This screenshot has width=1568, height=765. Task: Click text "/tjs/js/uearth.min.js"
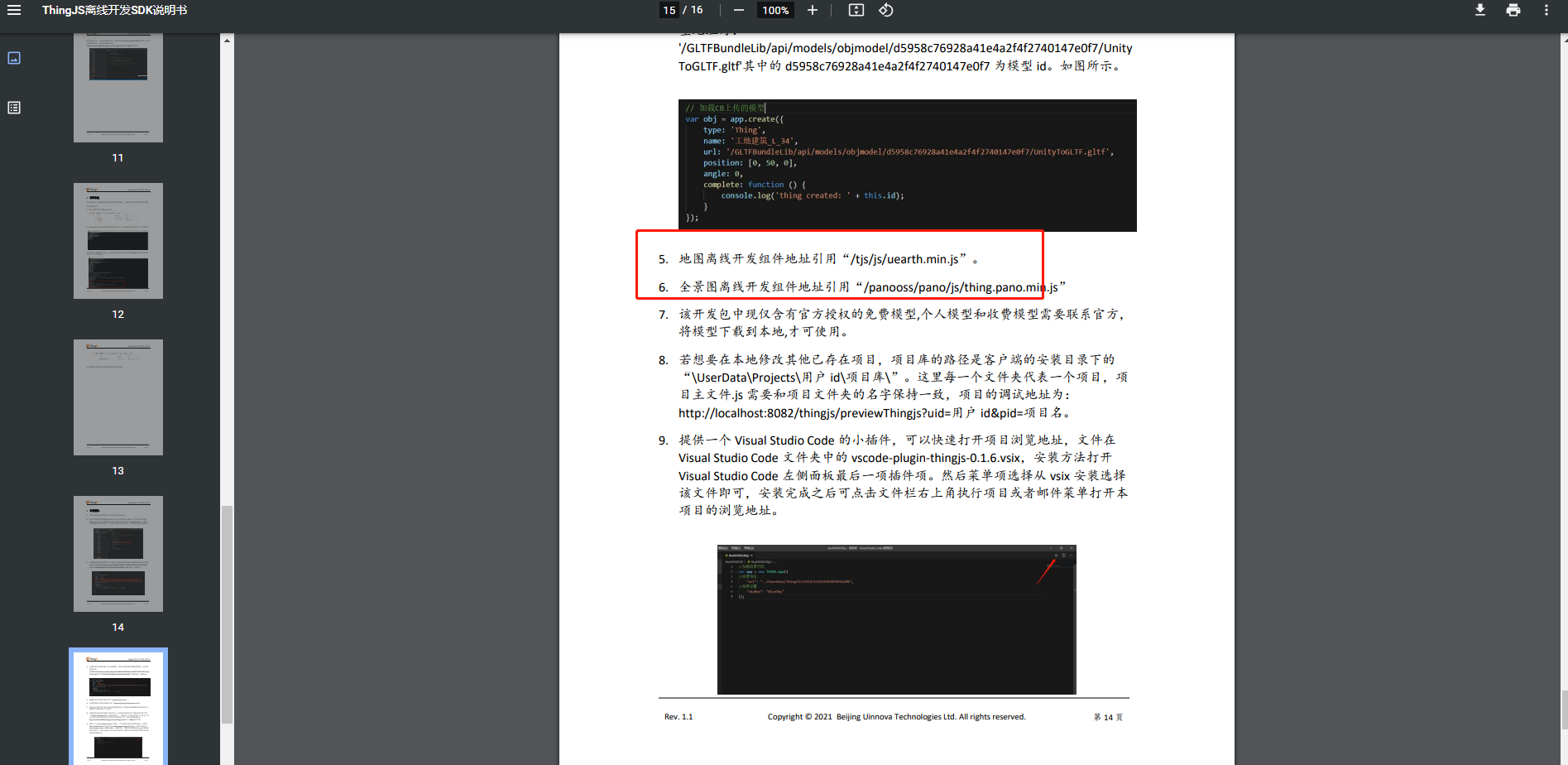point(904,259)
